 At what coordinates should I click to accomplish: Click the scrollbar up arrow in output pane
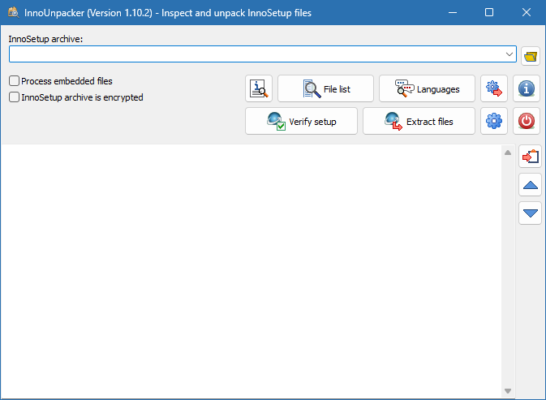(508, 152)
